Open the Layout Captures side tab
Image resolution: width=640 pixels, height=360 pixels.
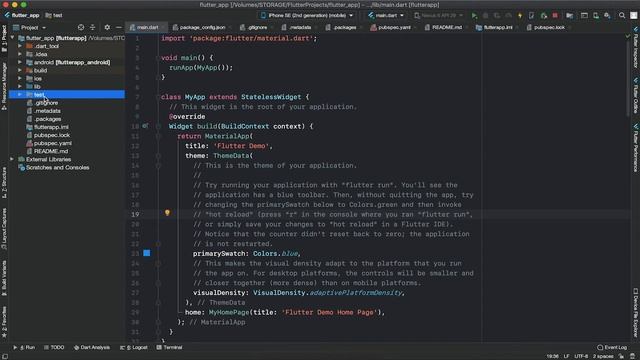pos(4,229)
